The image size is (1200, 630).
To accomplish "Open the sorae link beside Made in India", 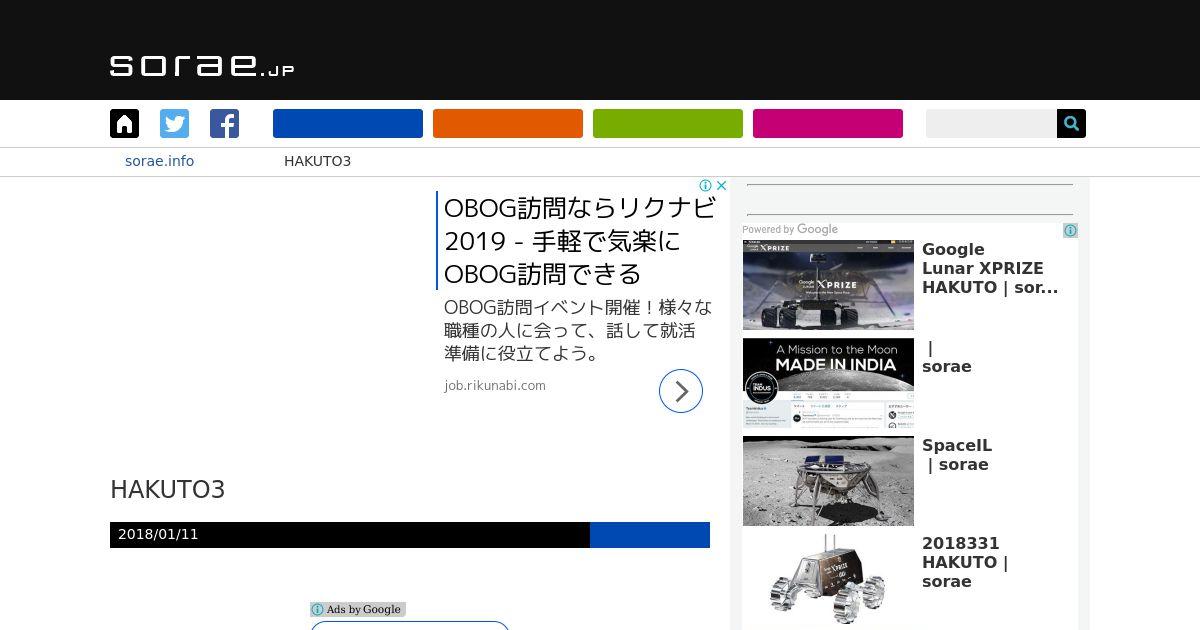I will pos(947,357).
